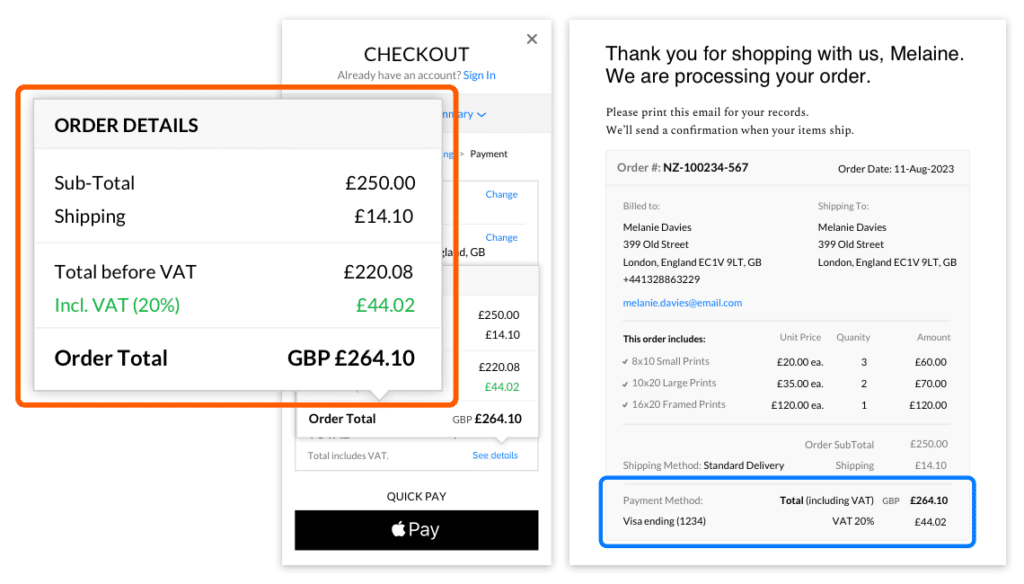Click the phone number +441328863229
1024x584 pixels.
[x=661, y=280]
